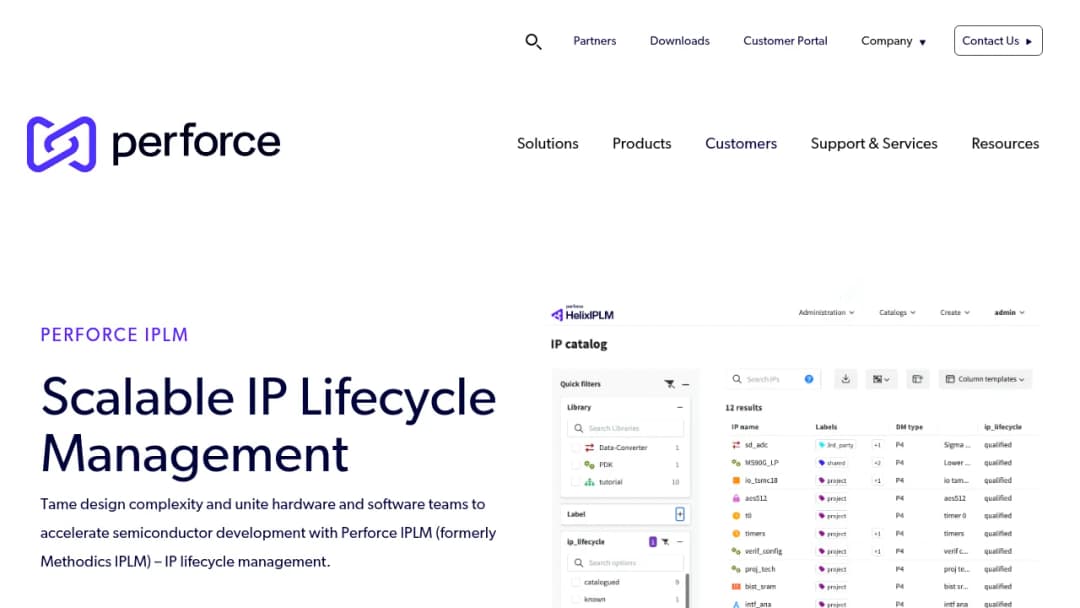Click the ip_lifecycle column header
This screenshot has height=608, width=1080.
1003,427
